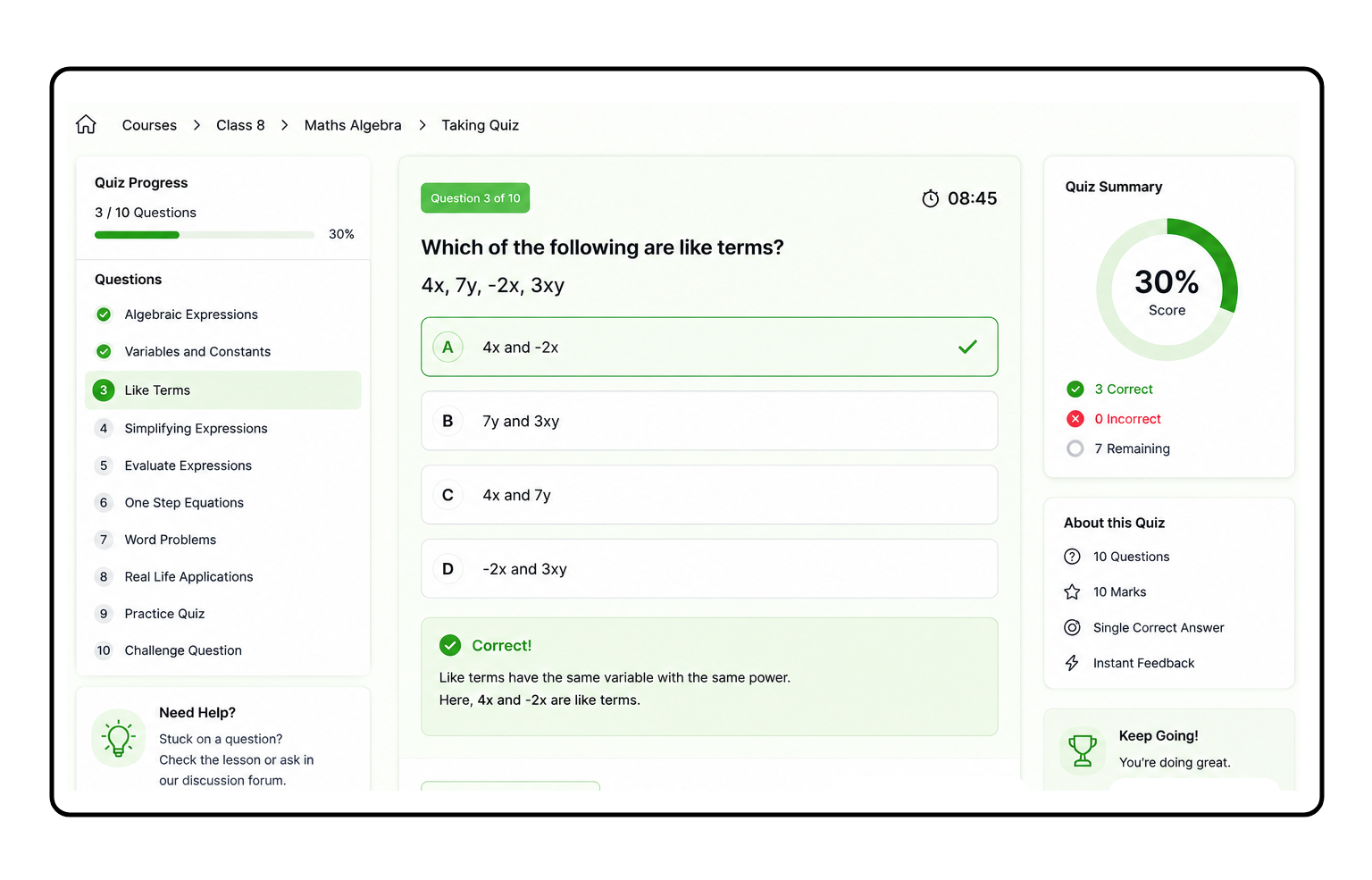Click completed check for Algebraic Expressions
1372x880 pixels.
[x=104, y=314]
